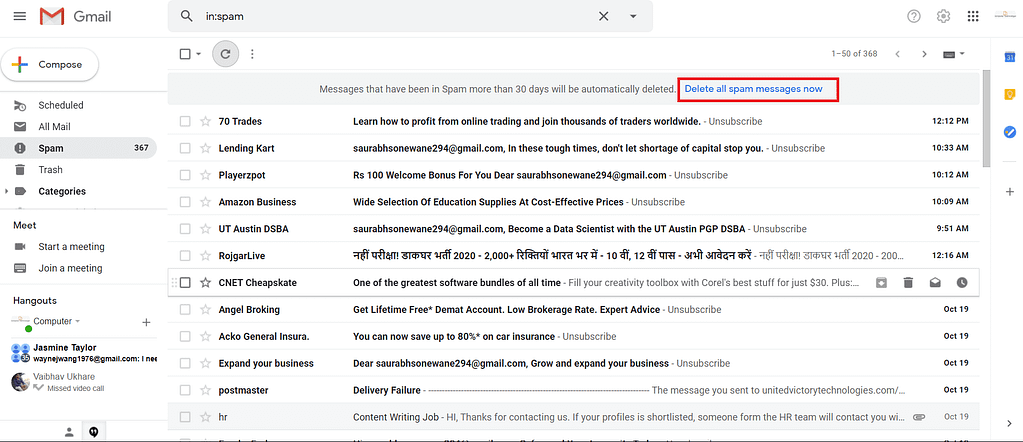Open the Jasmine Taylor conversation
The image size is (1023, 442).
click(84, 353)
